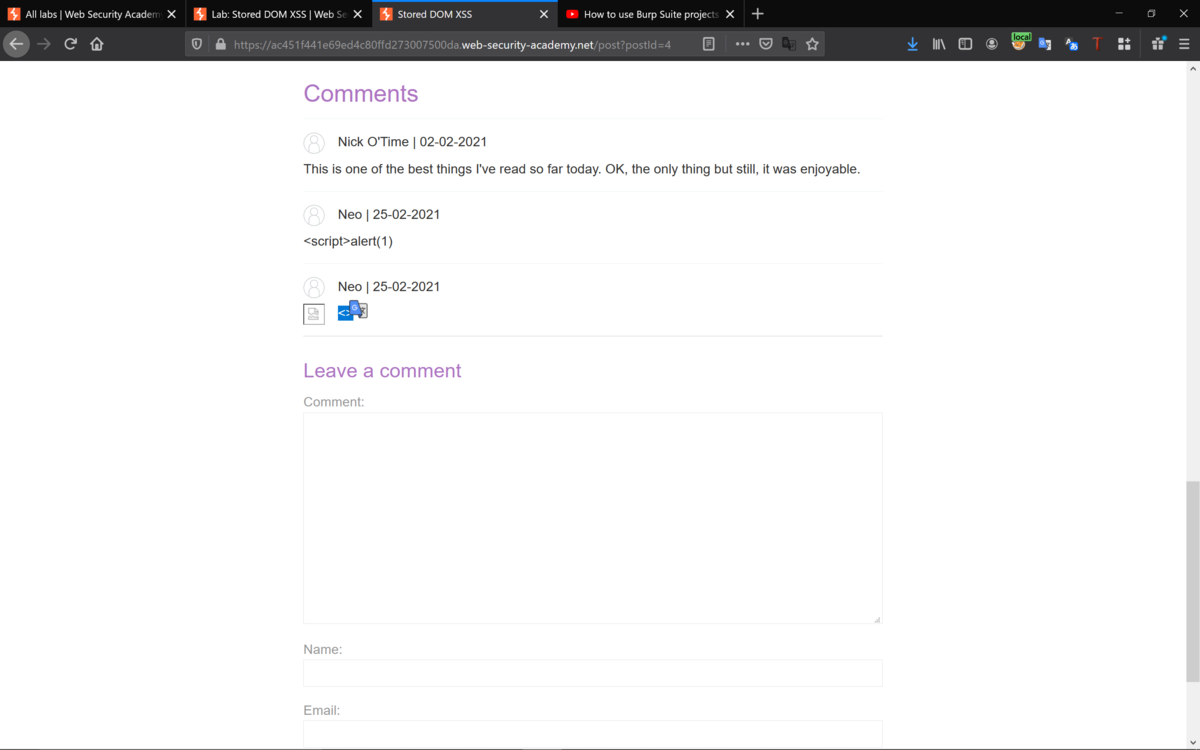The height and width of the screenshot is (750, 1200).
Task: Open the downloads panel
Action: [x=912, y=44]
